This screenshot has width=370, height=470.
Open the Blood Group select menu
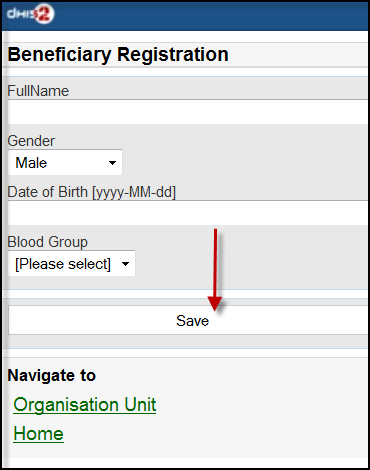click(72, 264)
